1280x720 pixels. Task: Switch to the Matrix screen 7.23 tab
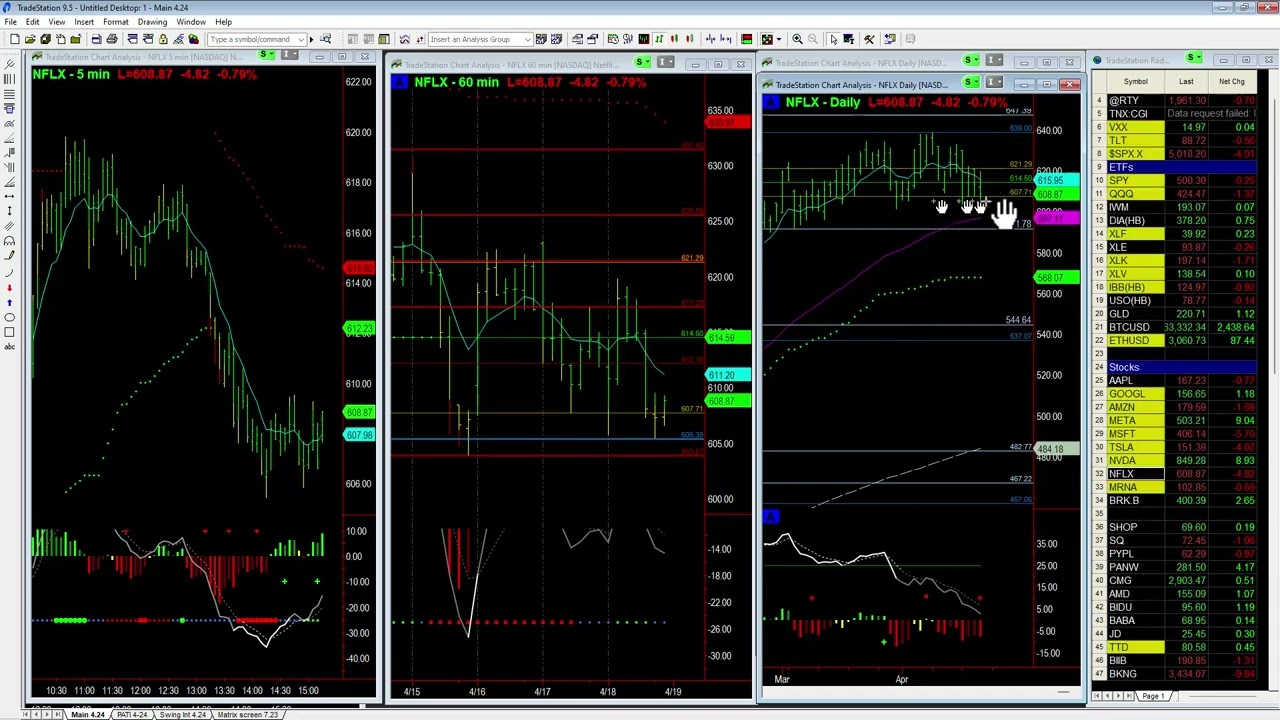pyautogui.click(x=247, y=714)
